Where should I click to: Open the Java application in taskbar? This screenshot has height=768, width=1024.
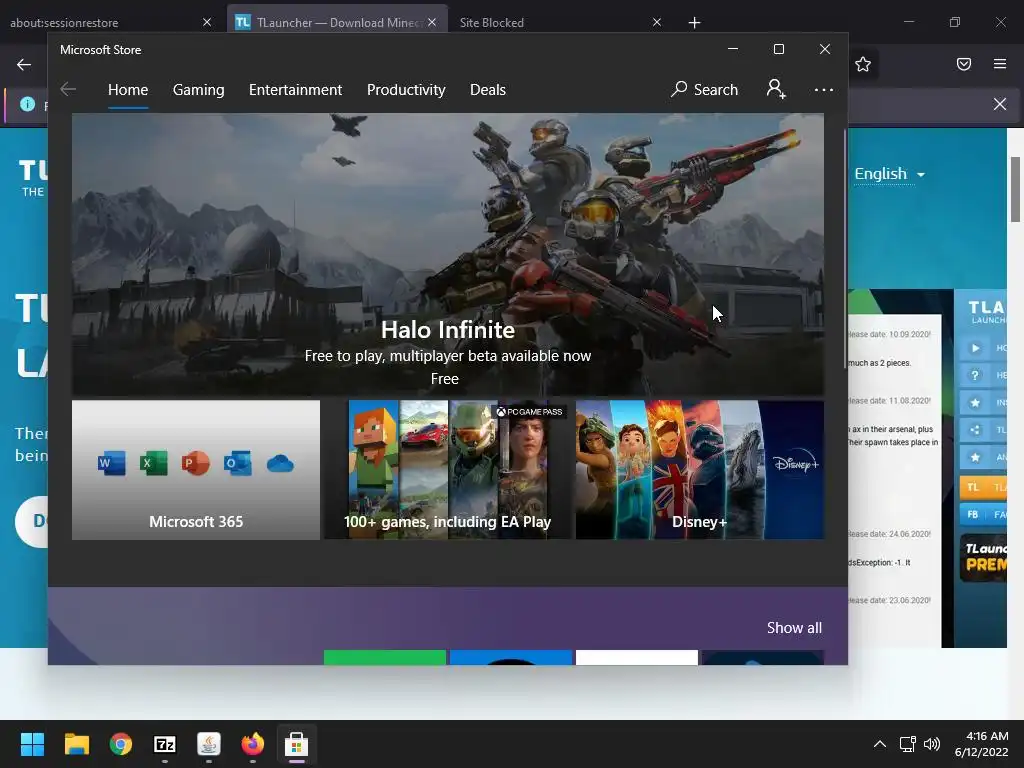pos(209,744)
